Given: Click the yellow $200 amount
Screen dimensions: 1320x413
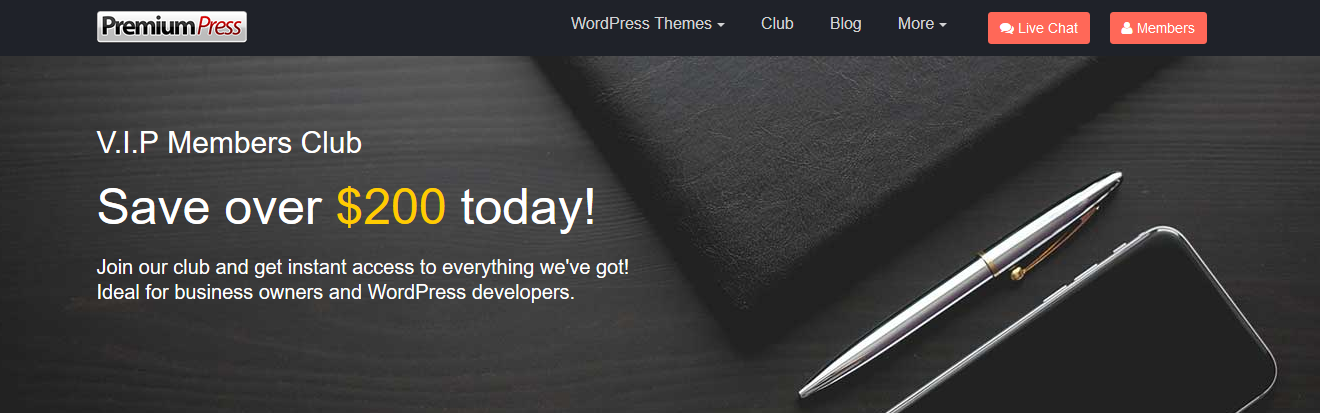Looking at the screenshot, I should (391, 206).
